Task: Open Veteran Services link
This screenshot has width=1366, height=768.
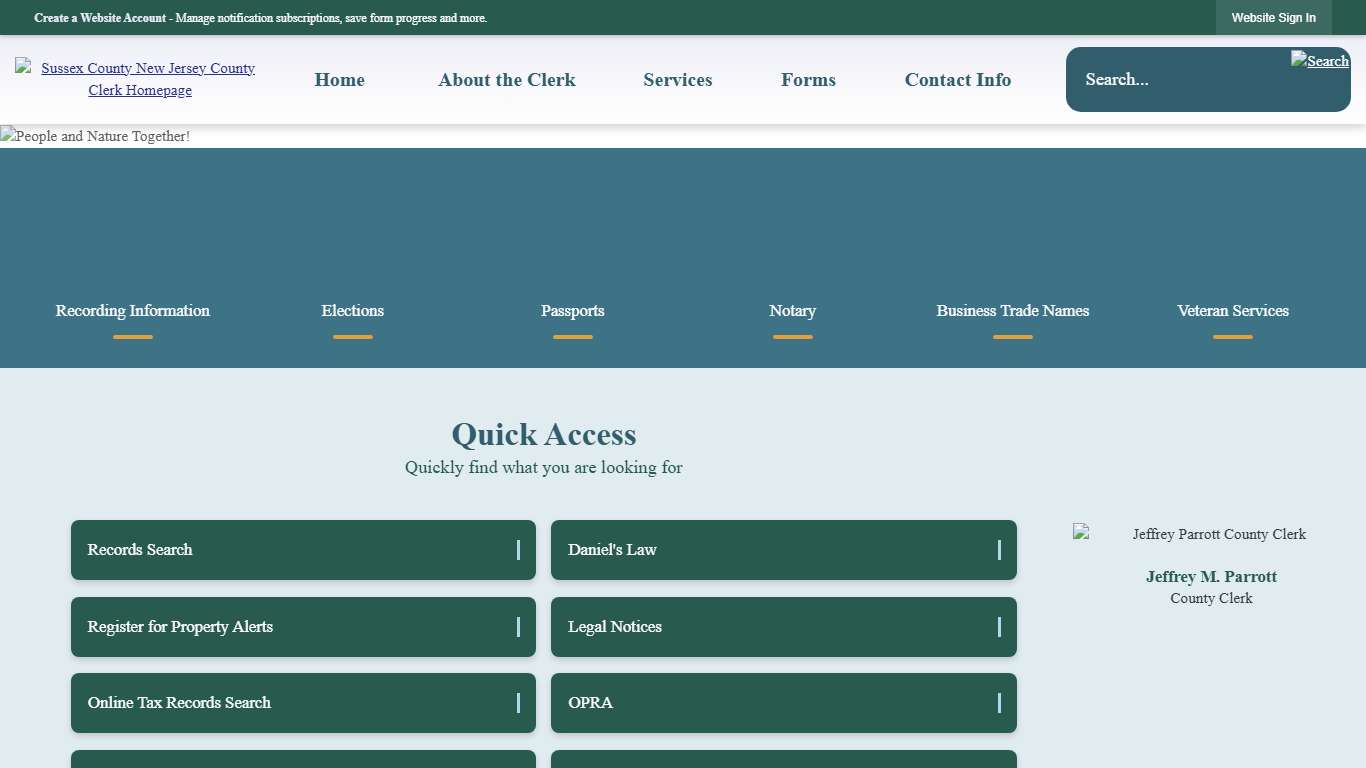Action: coord(1232,311)
